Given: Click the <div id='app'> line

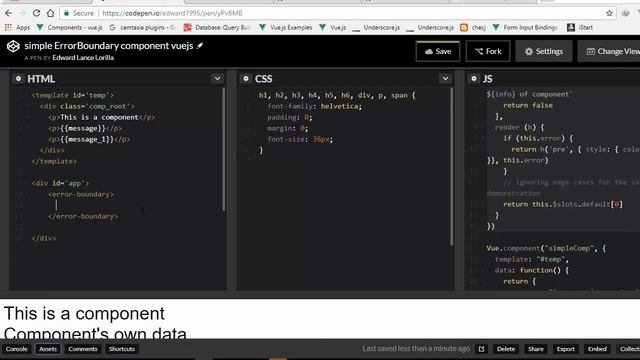Looking at the screenshot, I should tap(60, 183).
